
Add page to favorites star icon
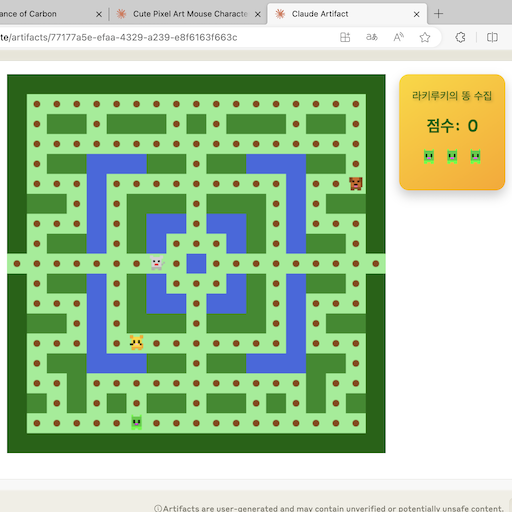point(425,37)
